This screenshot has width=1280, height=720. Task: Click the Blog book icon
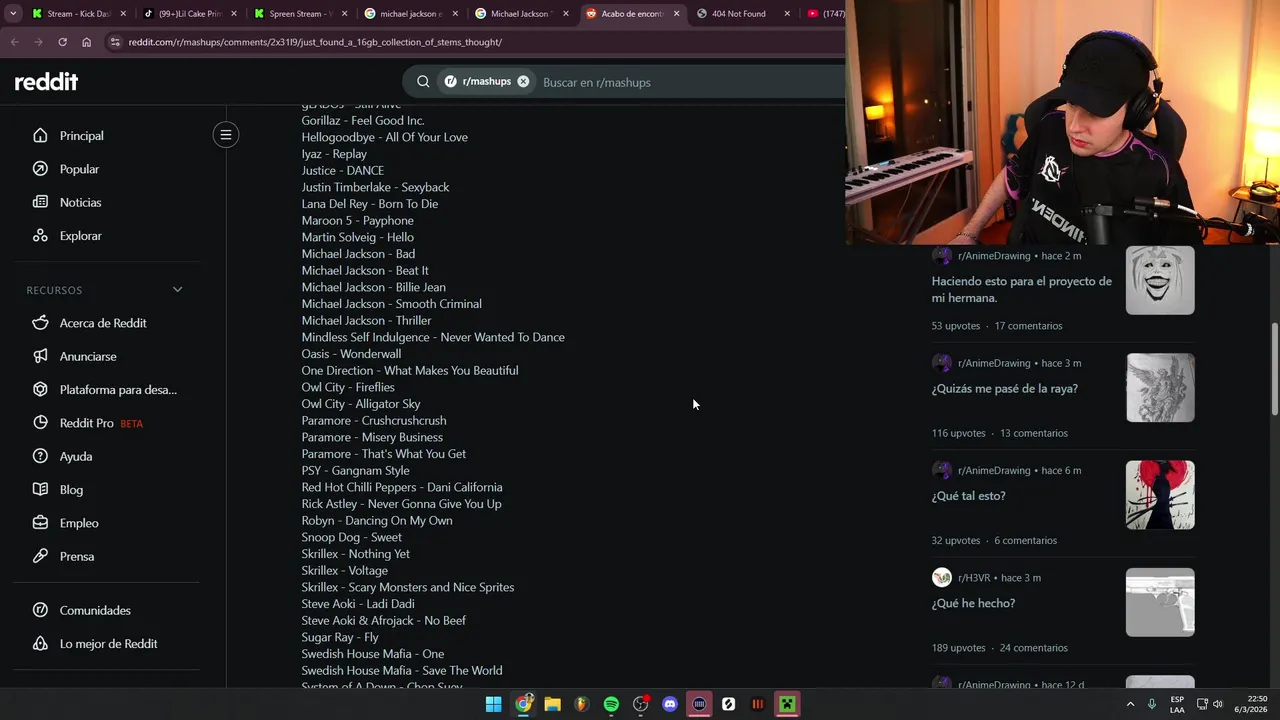click(40, 490)
